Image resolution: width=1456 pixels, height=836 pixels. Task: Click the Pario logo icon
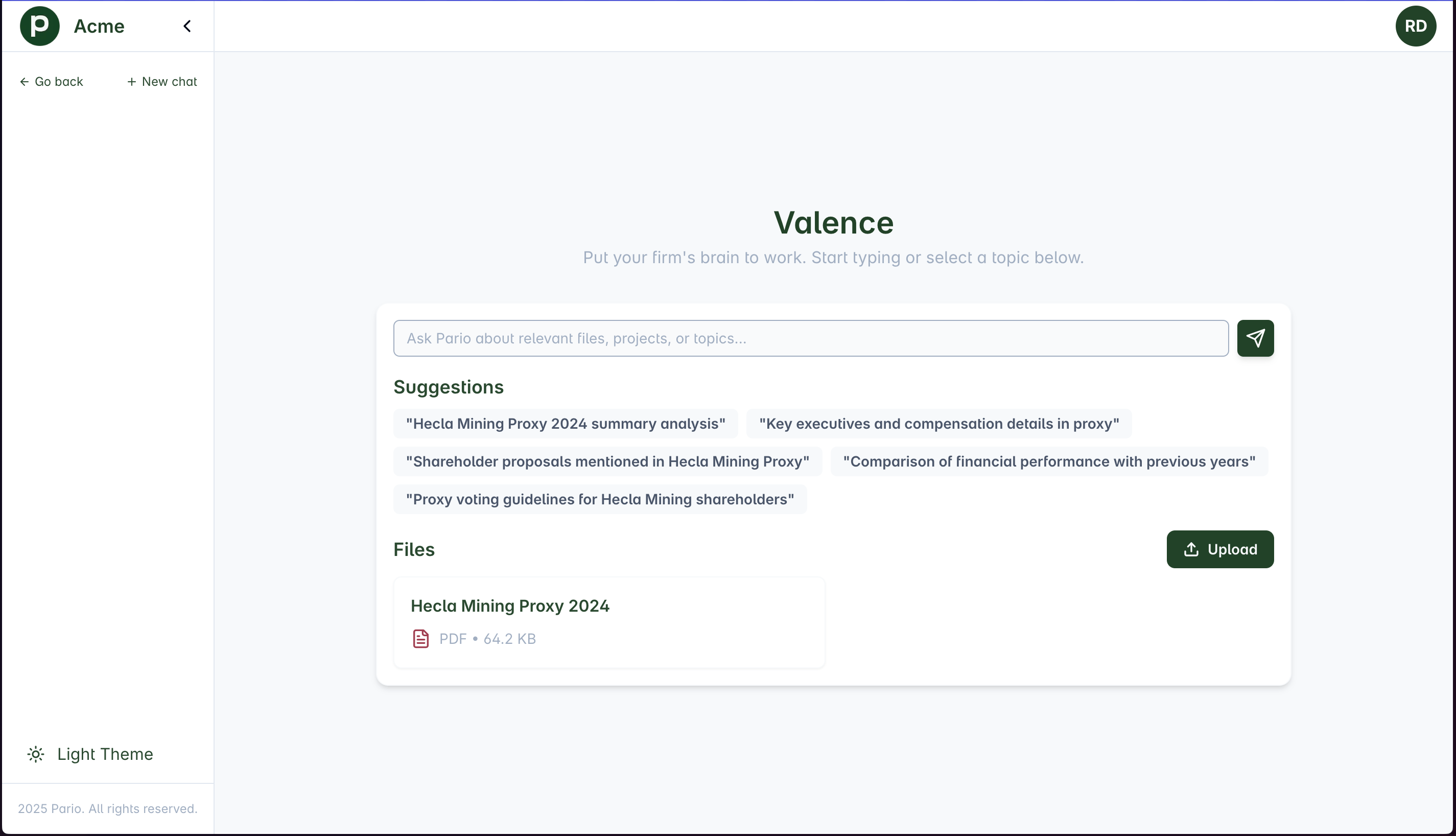tap(40, 26)
